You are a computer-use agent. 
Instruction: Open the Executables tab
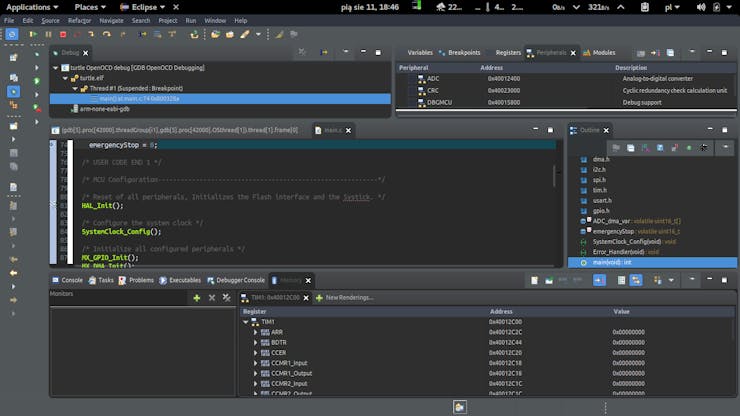point(180,280)
